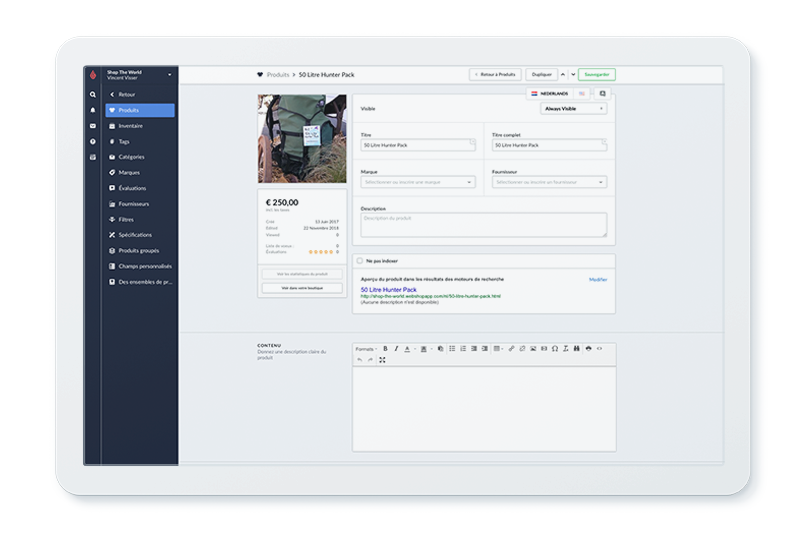
Task: Open Produits groupés in the sidebar menu
Action: pos(140,251)
